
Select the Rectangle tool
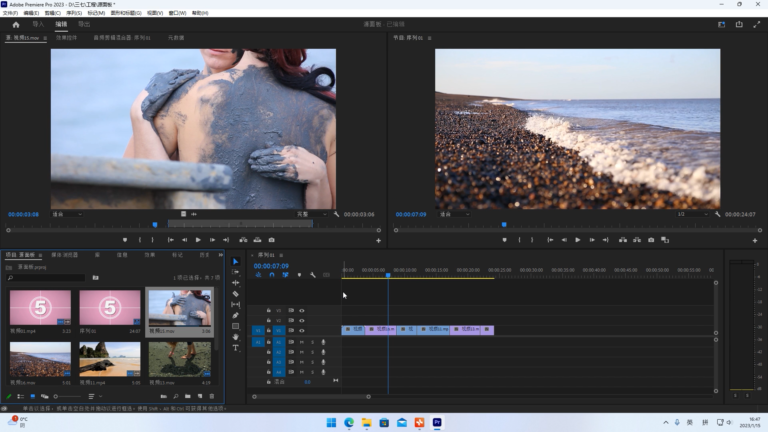pyautogui.click(x=236, y=326)
